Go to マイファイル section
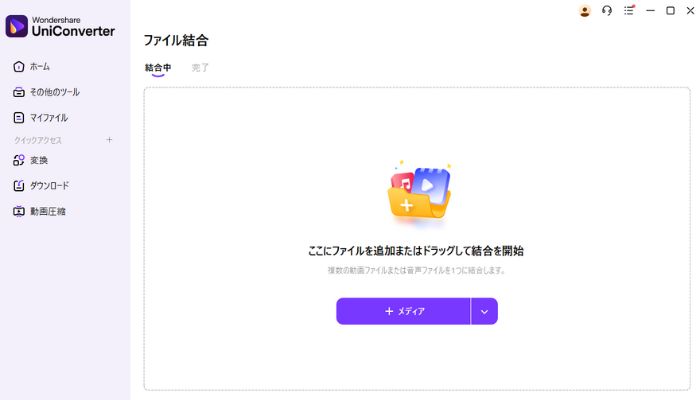700x400 pixels. [40, 118]
